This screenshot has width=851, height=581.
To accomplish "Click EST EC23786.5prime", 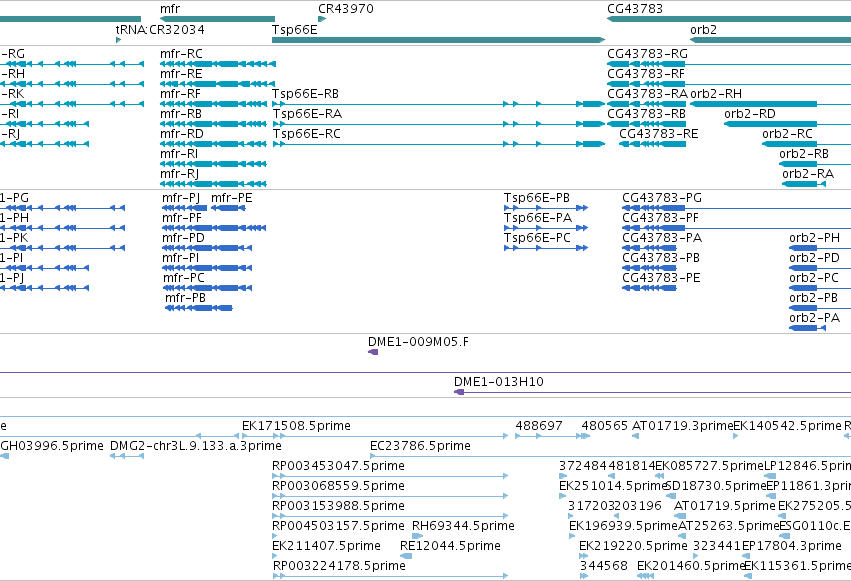I will 610,456.
